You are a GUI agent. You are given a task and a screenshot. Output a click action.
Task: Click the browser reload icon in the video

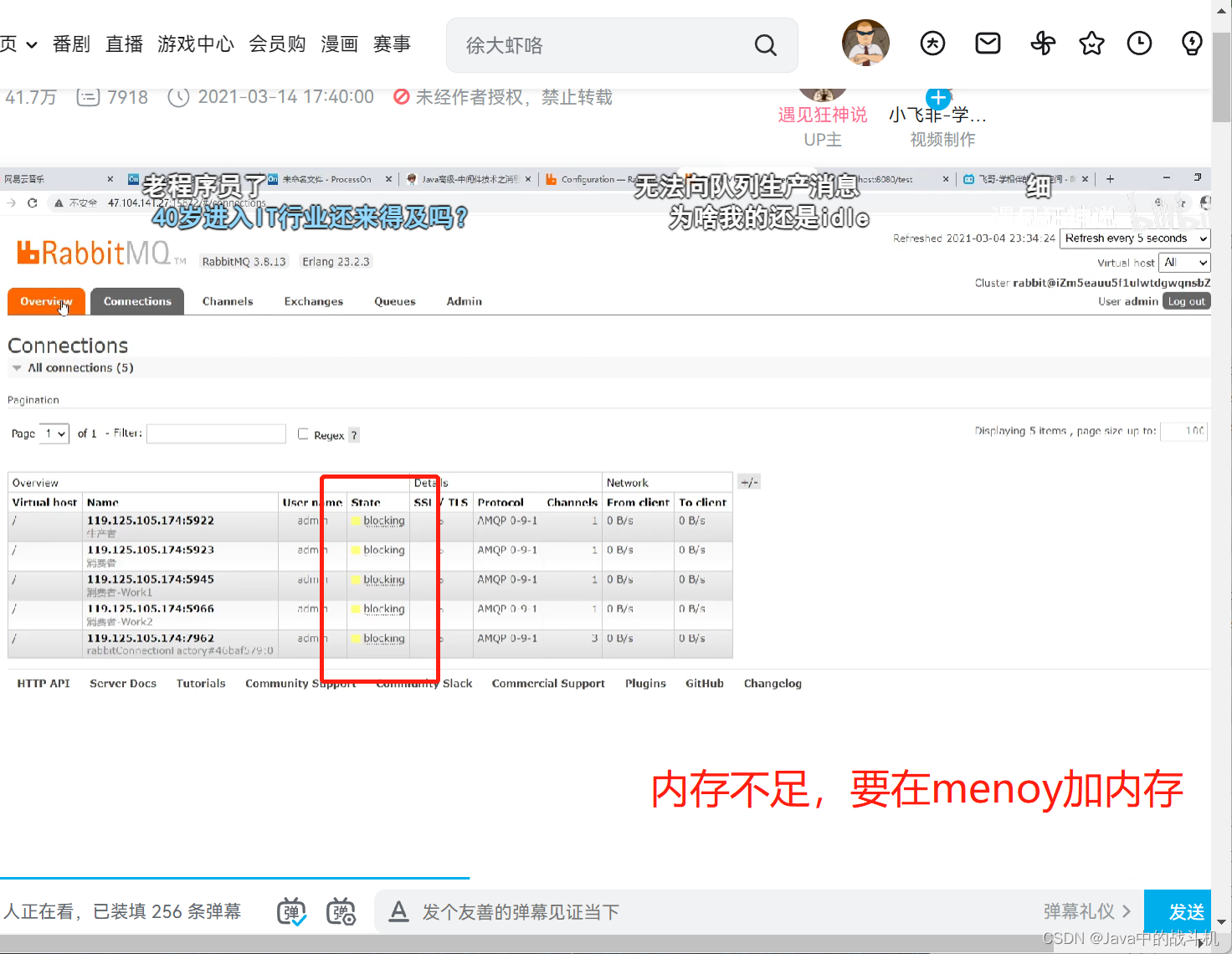tap(33, 203)
